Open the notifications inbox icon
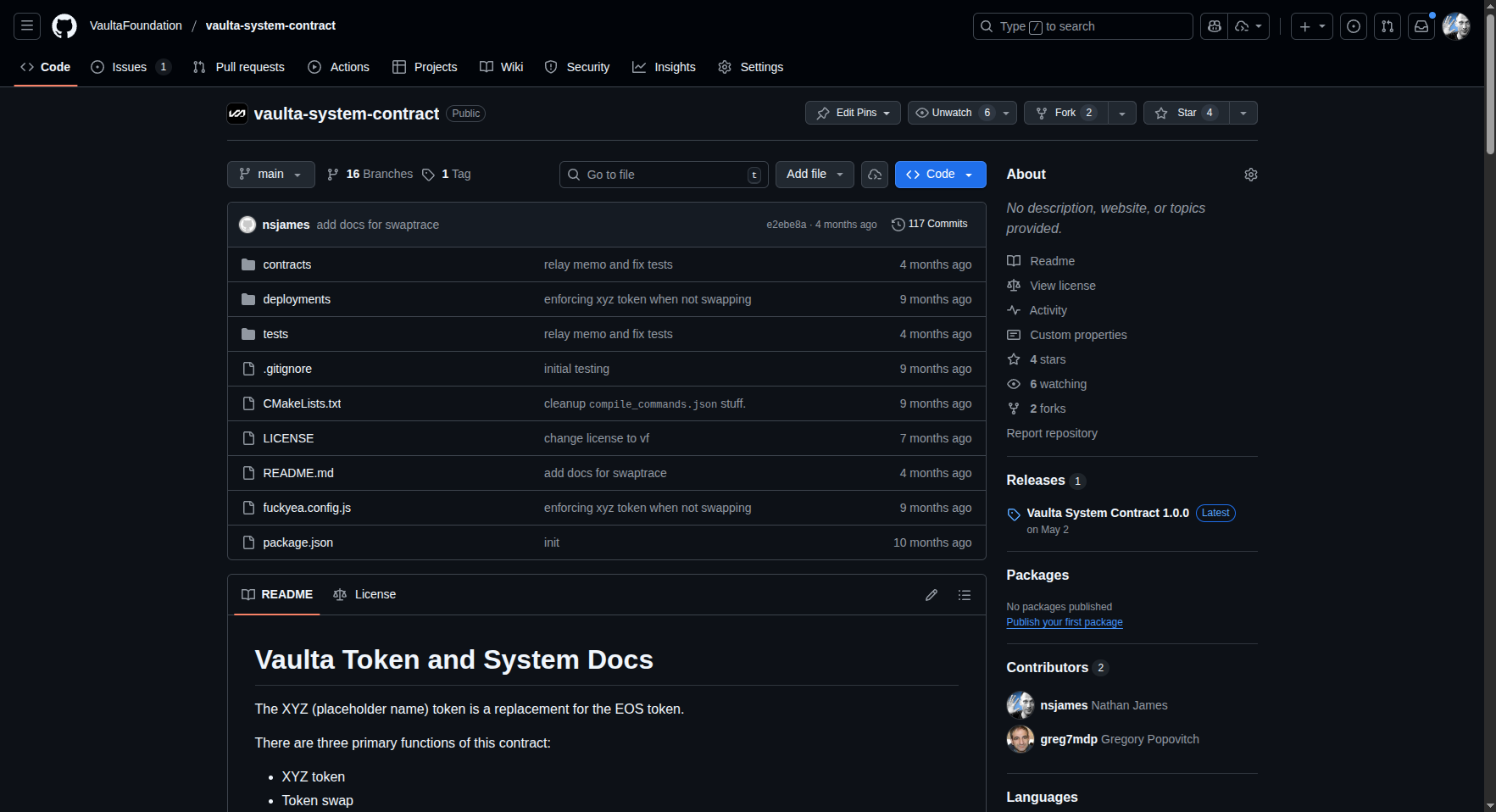Viewport: 1496px width, 812px height. (x=1421, y=26)
